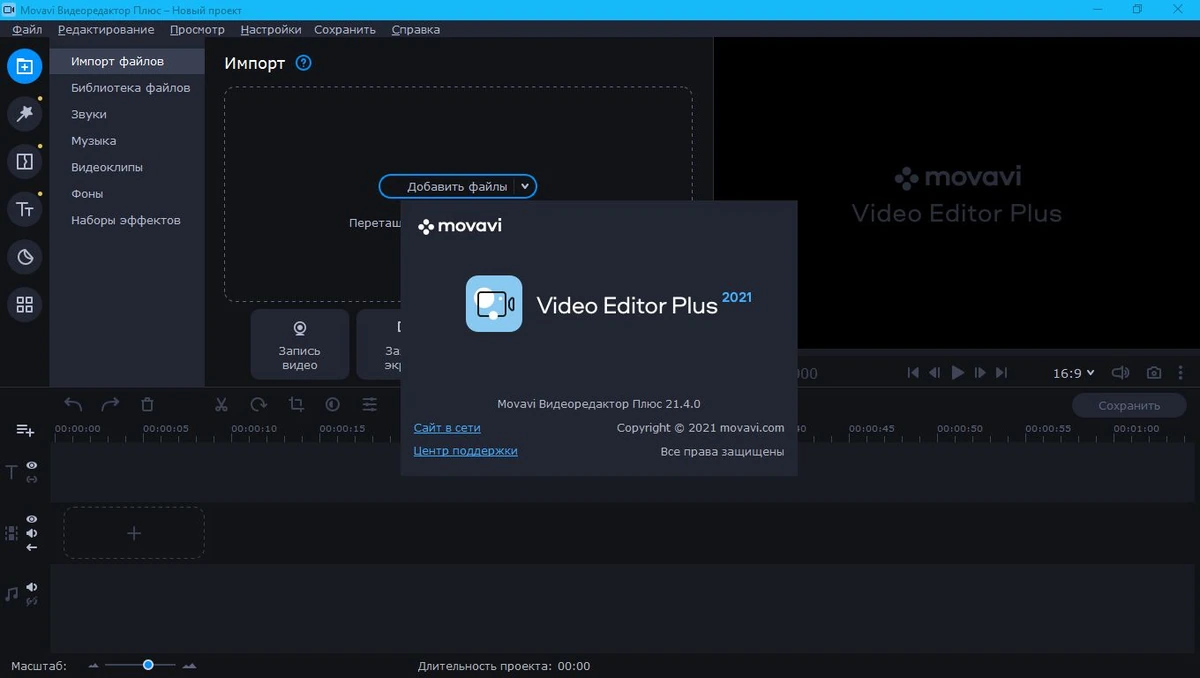Click the video track filmstrip icon

[12, 534]
